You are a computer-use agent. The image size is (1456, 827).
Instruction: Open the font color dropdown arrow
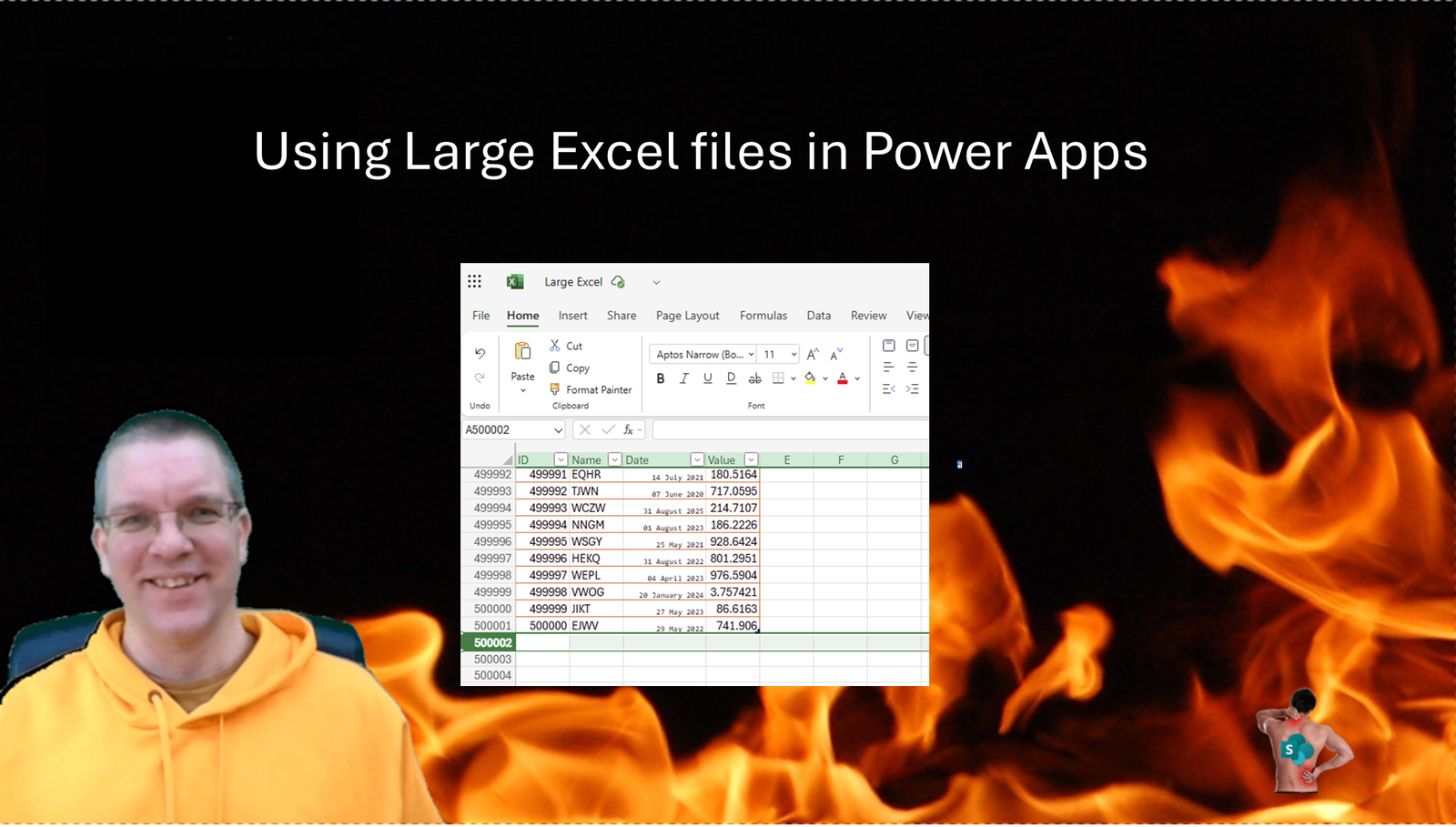(857, 379)
